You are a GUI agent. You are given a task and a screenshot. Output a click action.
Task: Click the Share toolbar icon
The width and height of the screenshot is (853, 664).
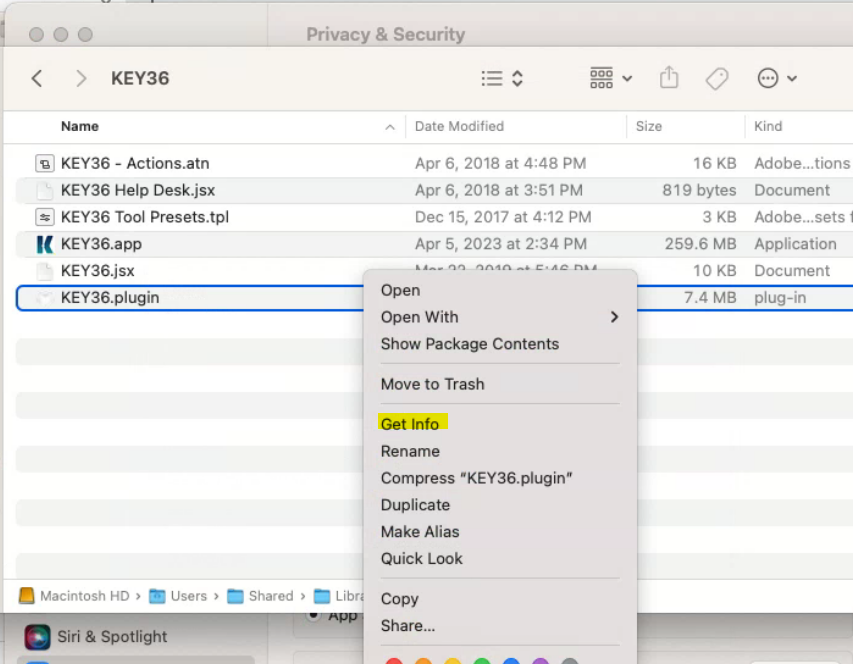click(x=669, y=77)
